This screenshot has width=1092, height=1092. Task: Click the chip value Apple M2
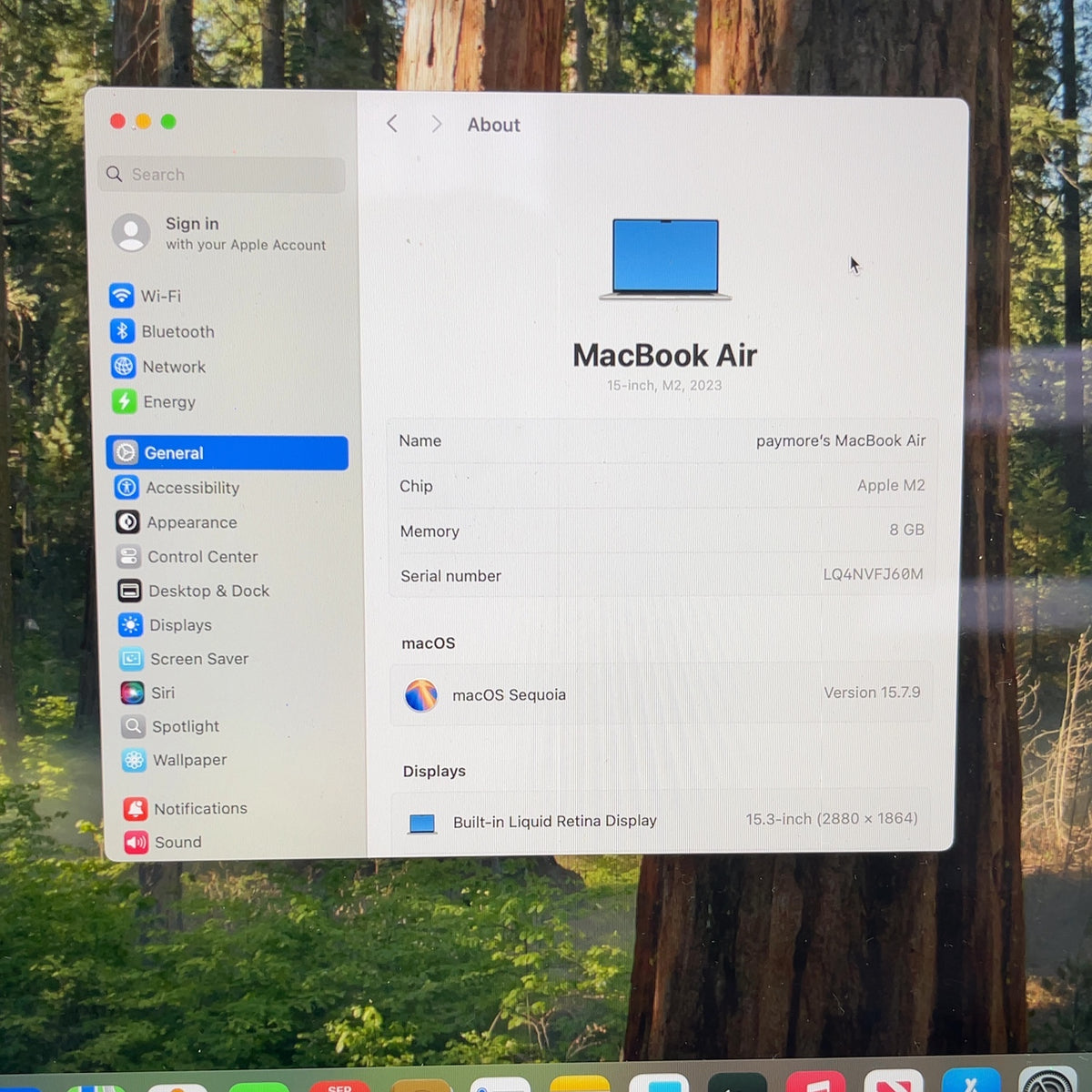[891, 485]
